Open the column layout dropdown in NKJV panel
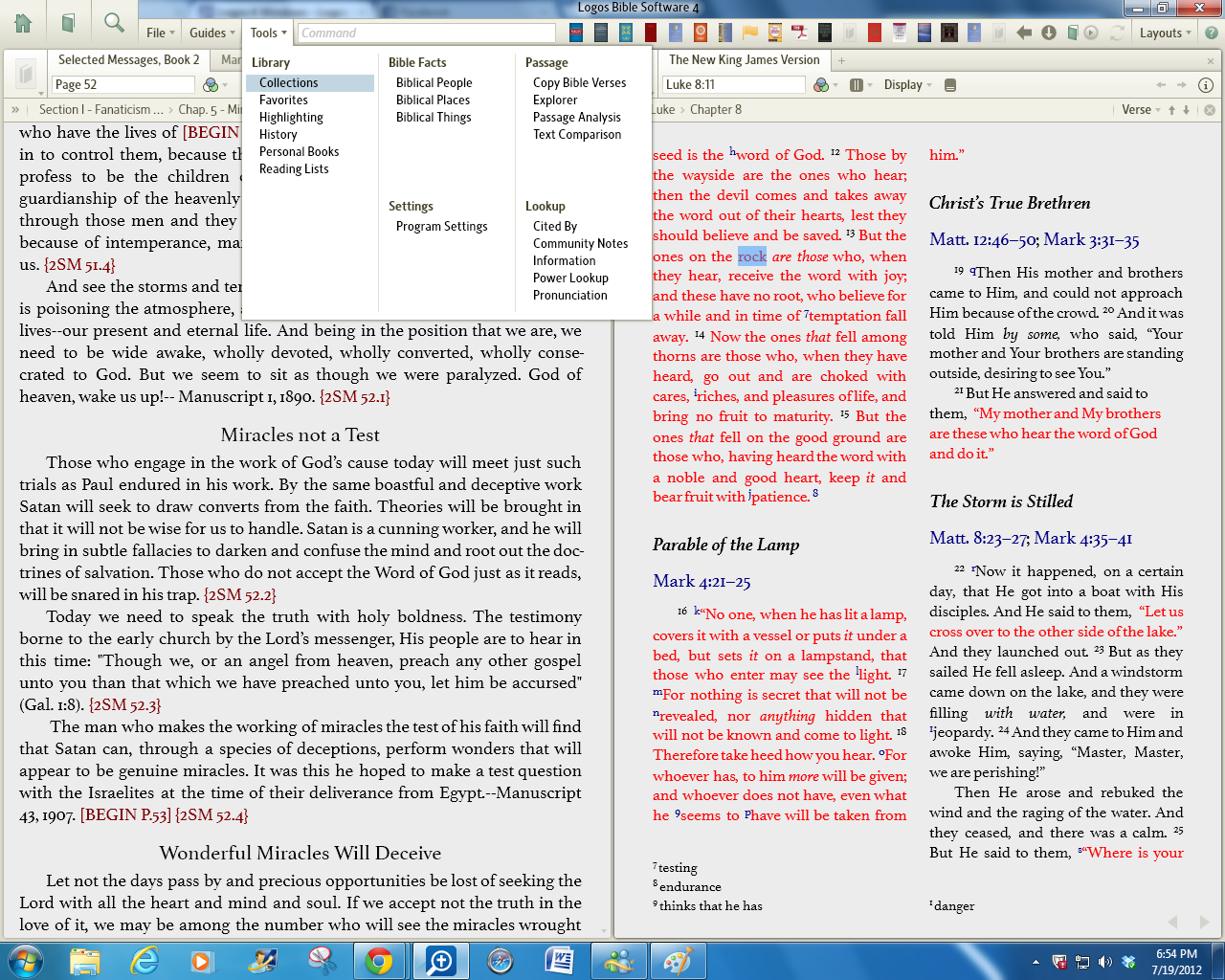Image resolution: width=1225 pixels, height=980 pixels. [x=861, y=85]
